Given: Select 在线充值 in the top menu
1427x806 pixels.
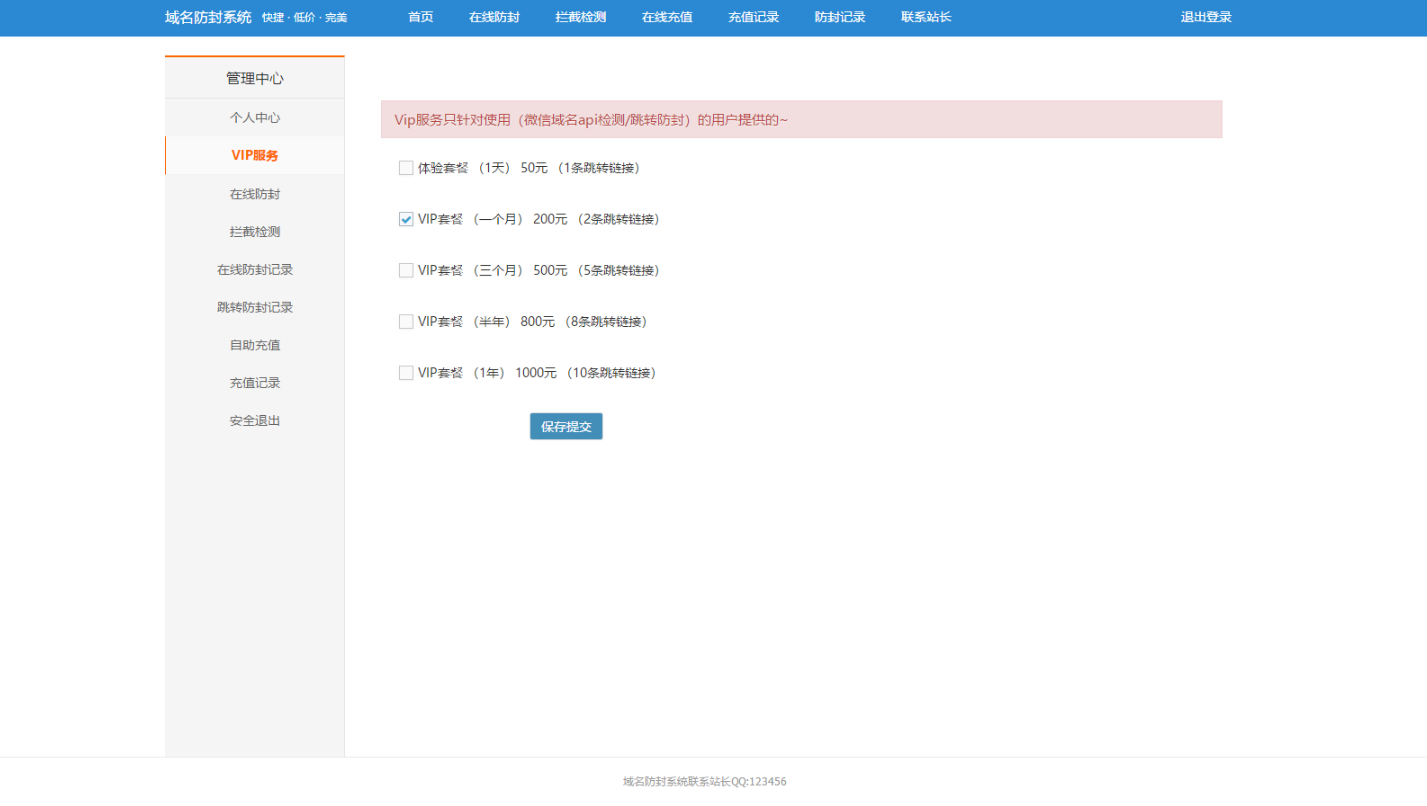Looking at the screenshot, I should point(667,17).
